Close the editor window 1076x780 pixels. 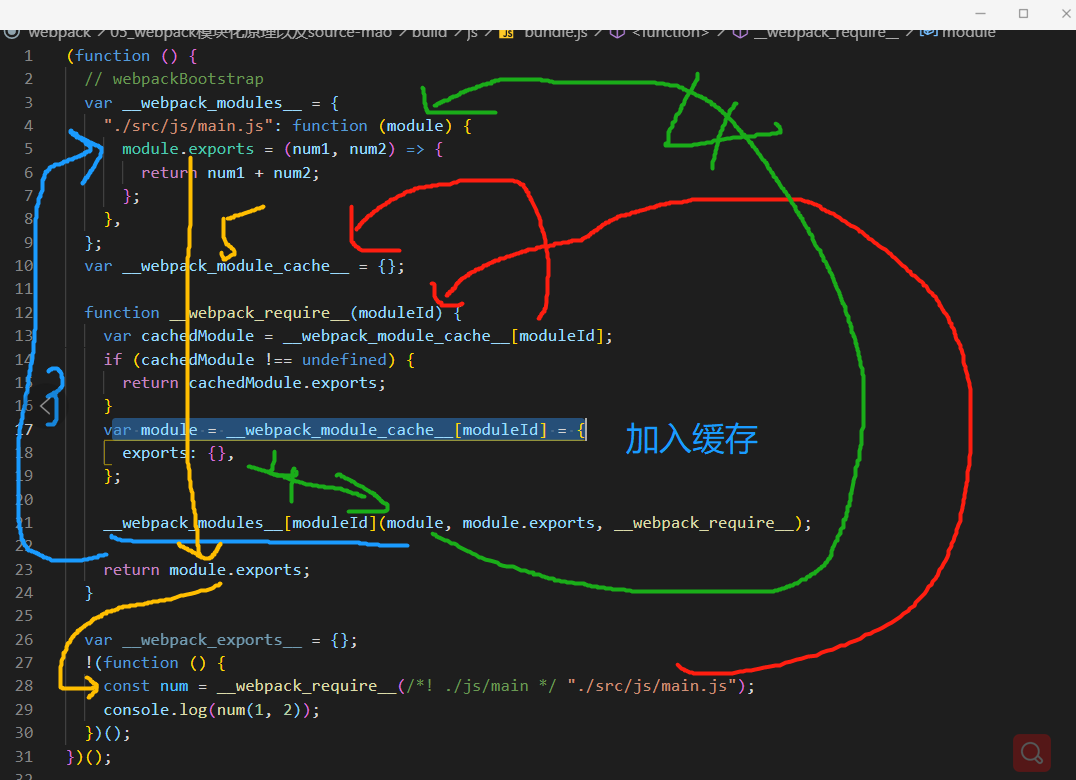point(1066,13)
